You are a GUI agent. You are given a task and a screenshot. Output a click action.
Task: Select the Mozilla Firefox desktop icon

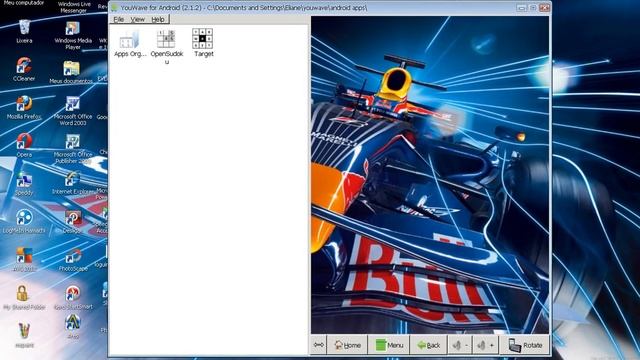(24, 107)
